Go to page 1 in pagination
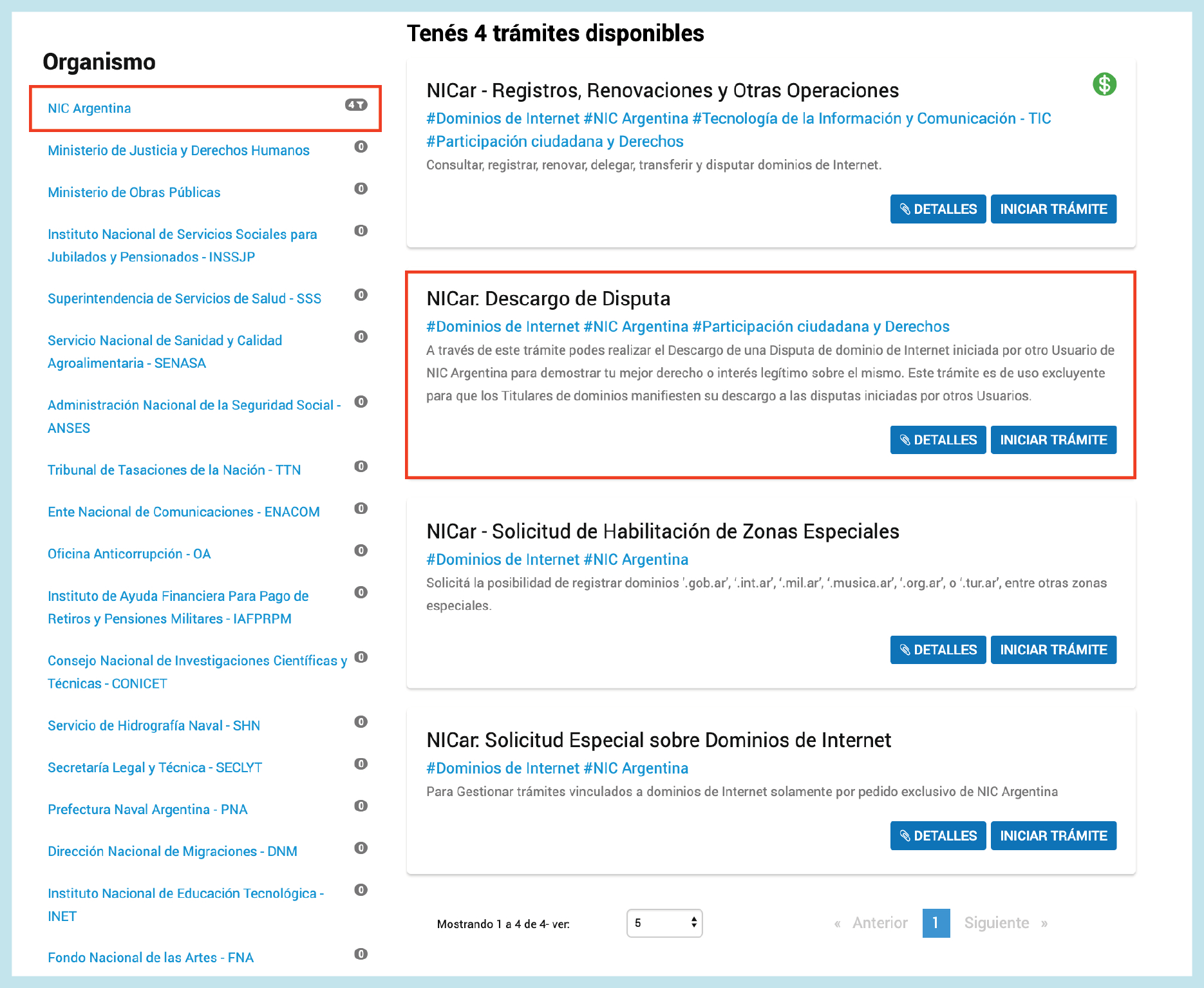1204x988 pixels. point(936,923)
